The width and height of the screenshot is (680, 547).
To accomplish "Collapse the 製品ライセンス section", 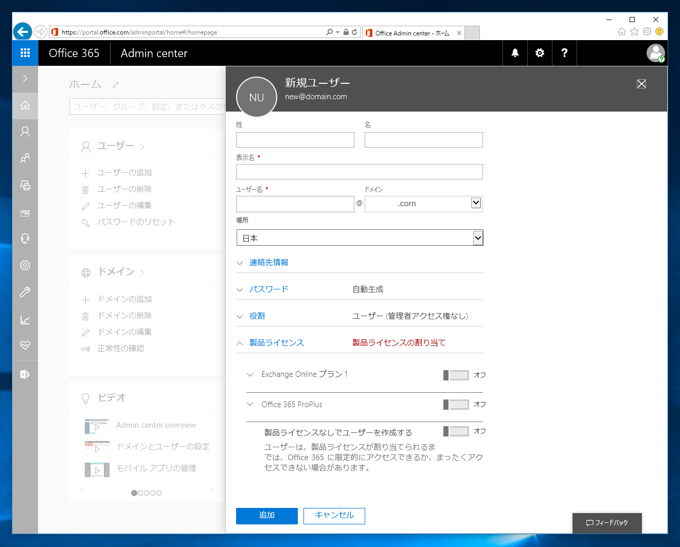I will [276, 343].
